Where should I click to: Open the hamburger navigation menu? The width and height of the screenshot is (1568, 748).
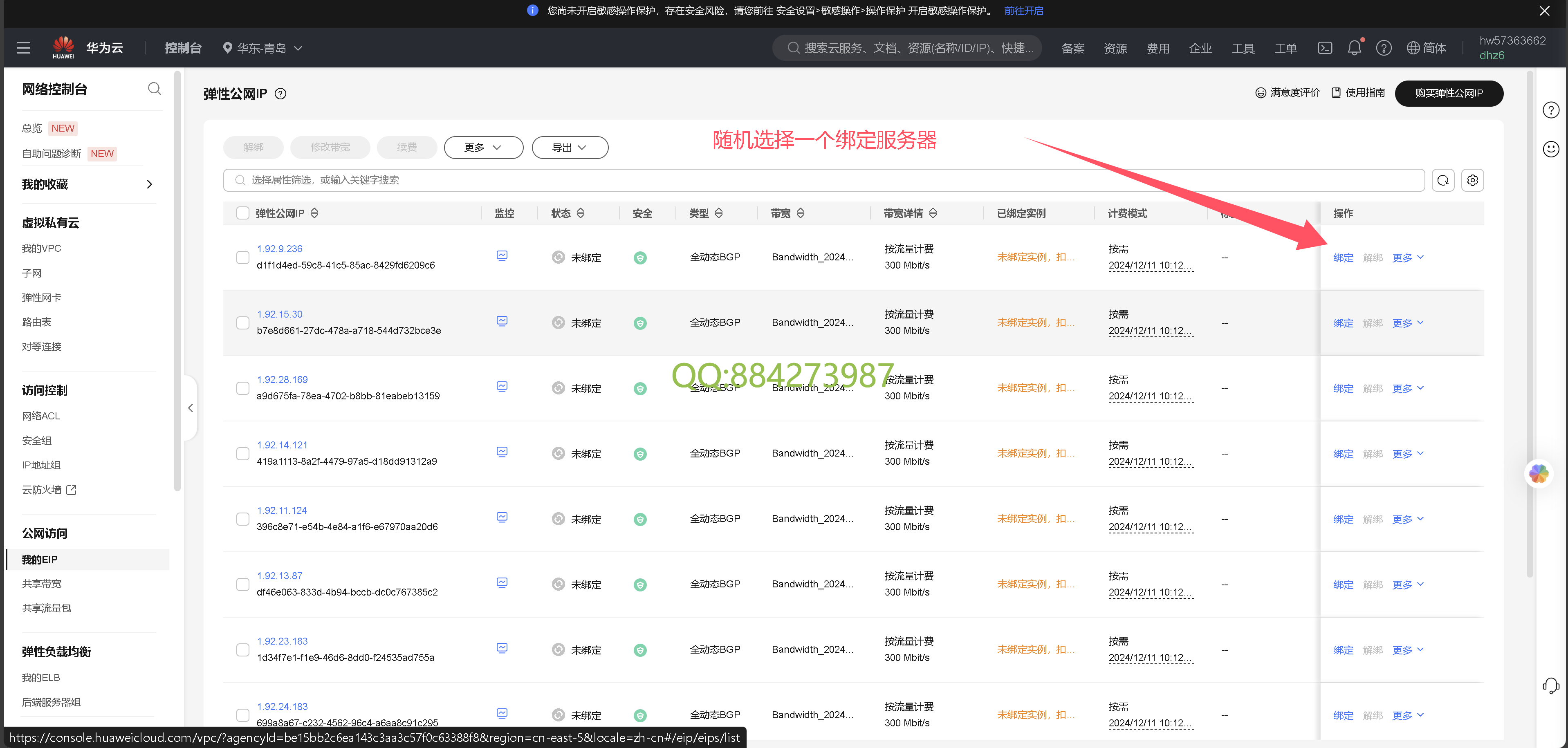[x=24, y=47]
